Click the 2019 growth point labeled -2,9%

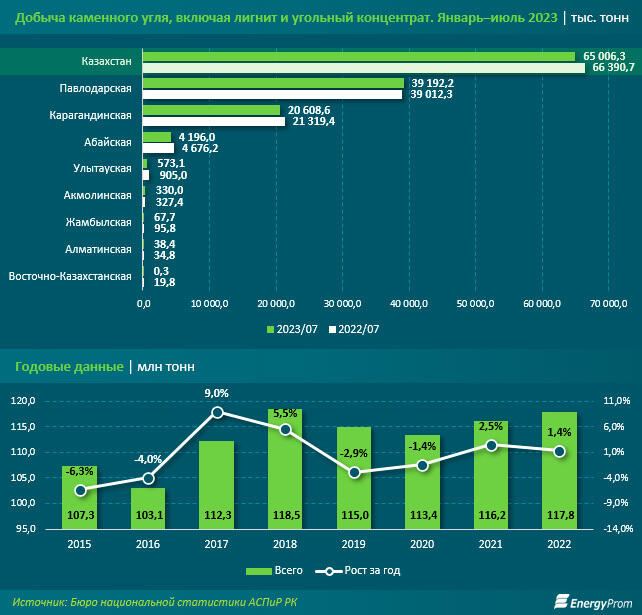click(x=354, y=472)
